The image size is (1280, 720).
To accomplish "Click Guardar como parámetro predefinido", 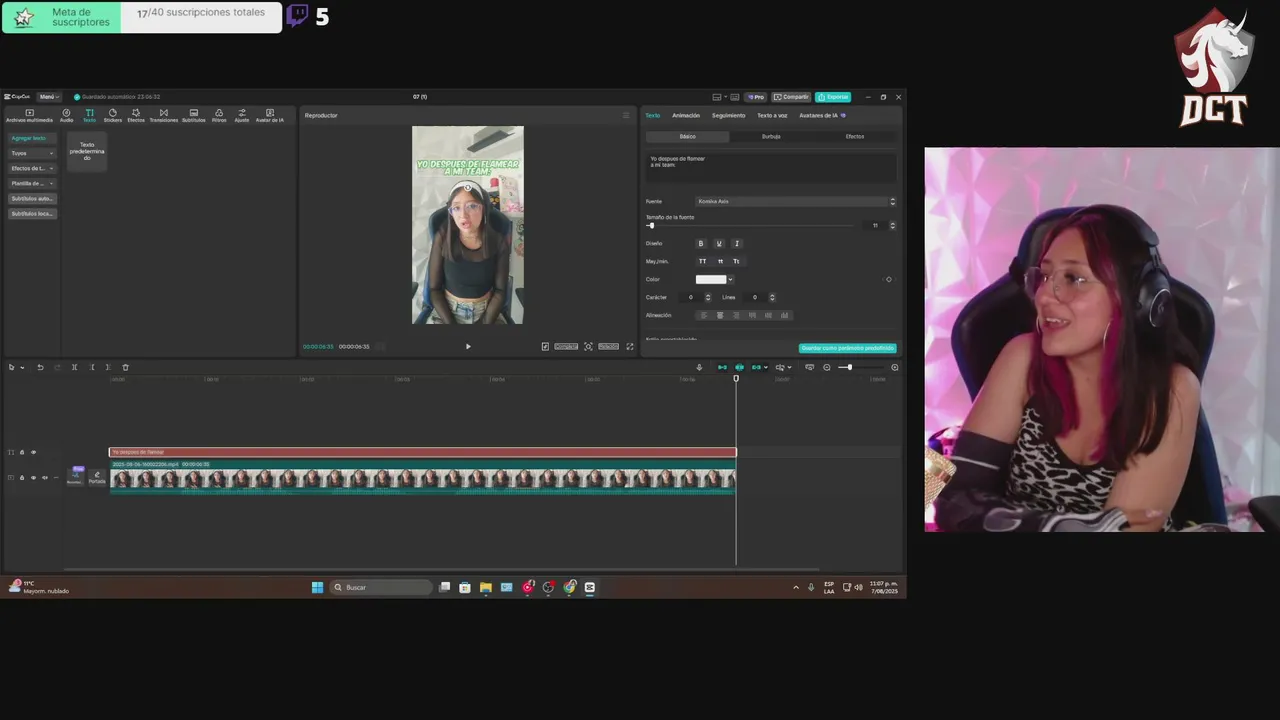I will click(848, 348).
